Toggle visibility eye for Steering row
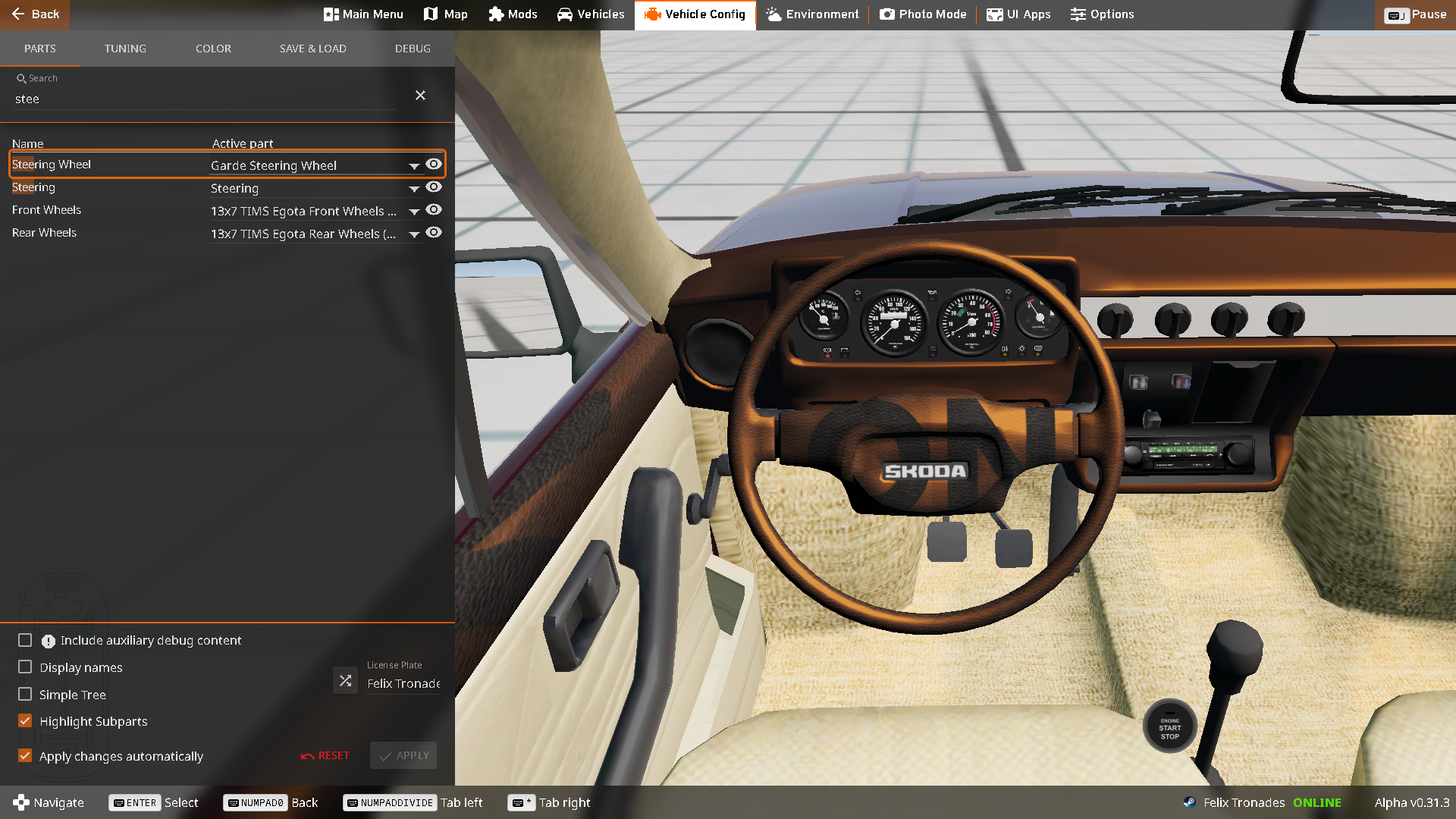Screen dimensions: 1456x819 click(x=434, y=187)
